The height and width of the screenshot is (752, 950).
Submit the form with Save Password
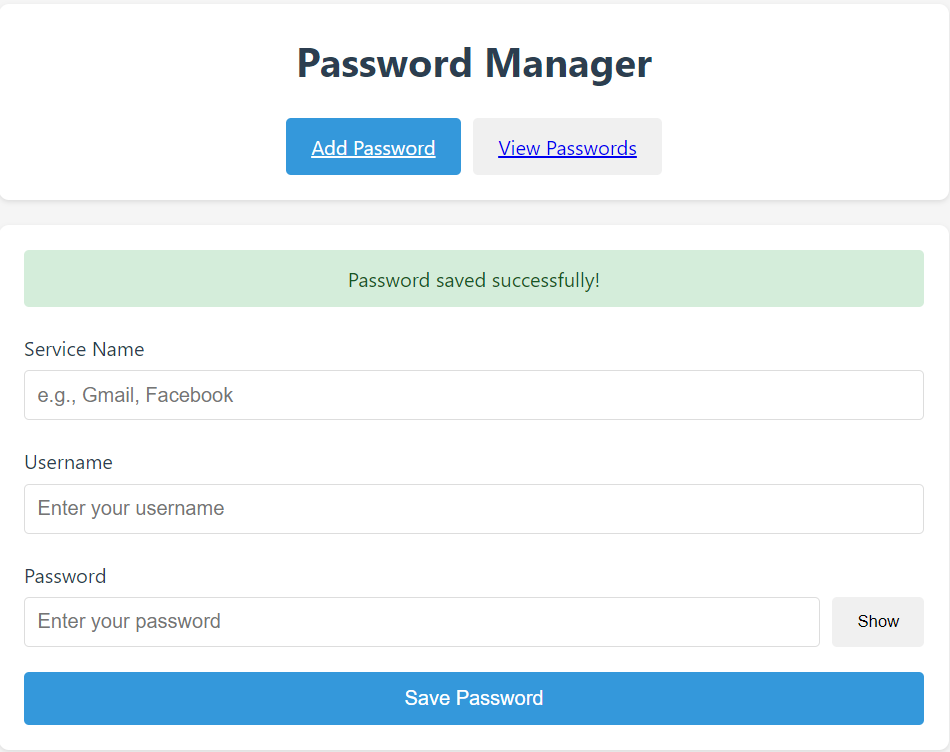click(x=473, y=698)
